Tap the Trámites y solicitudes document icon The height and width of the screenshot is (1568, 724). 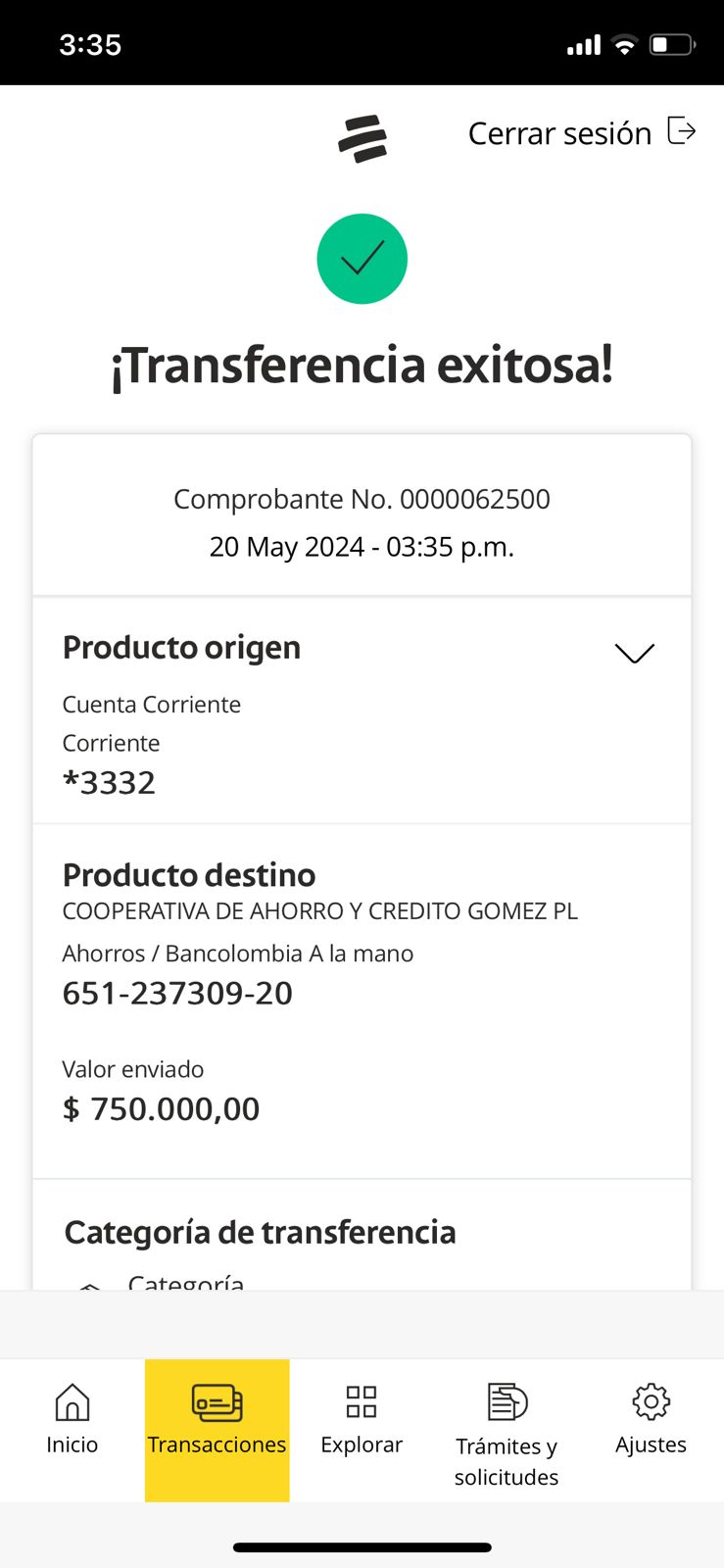pyautogui.click(x=507, y=1402)
